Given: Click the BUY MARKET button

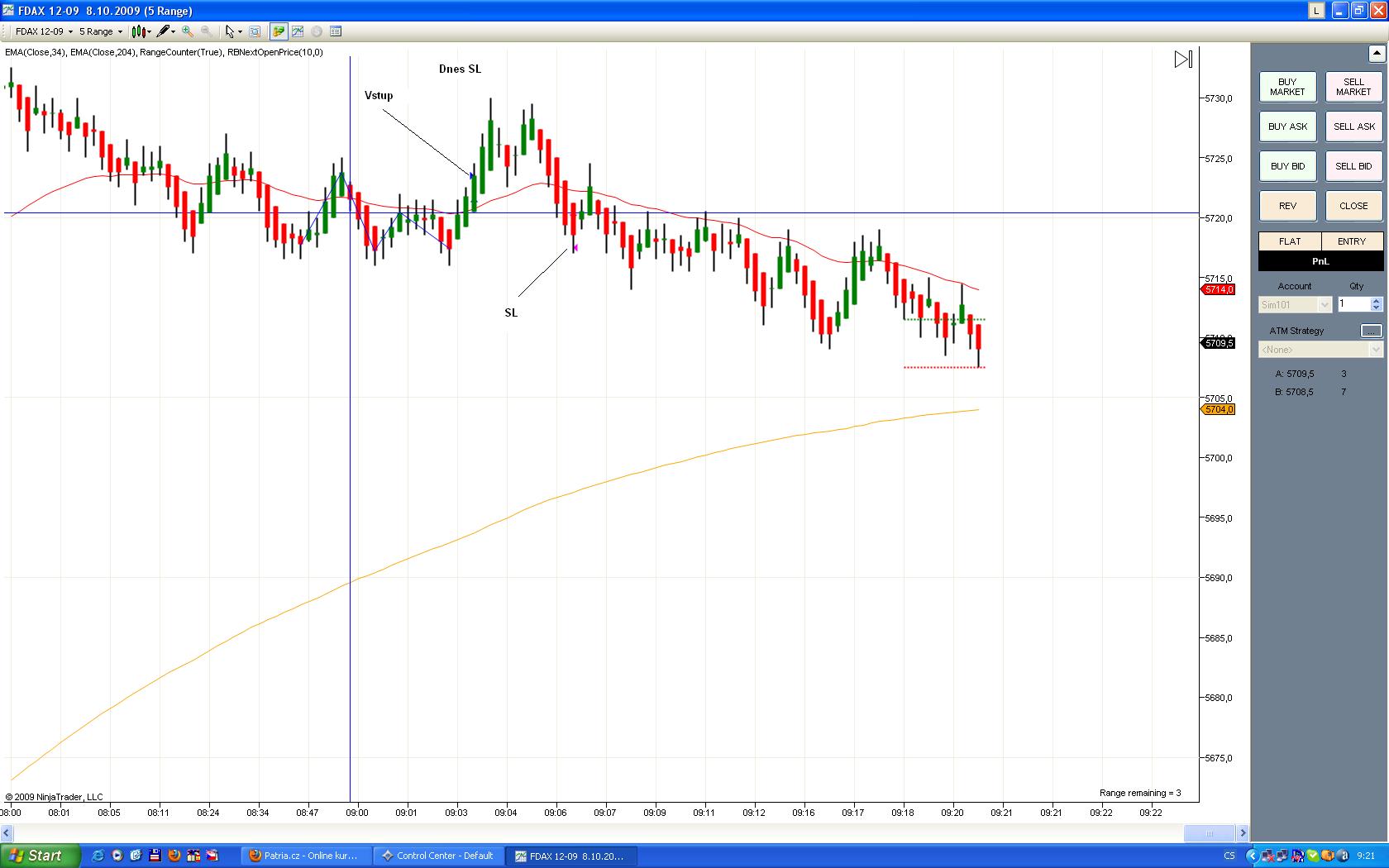Looking at the screenshot, I should pyautogui.click(x=1287, y=87).
